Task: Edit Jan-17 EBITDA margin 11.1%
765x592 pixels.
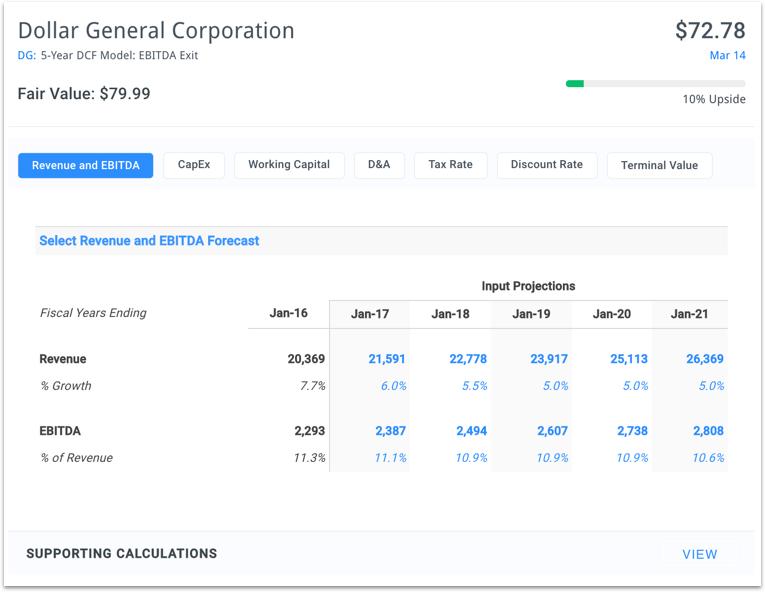Action: point(390,458)
